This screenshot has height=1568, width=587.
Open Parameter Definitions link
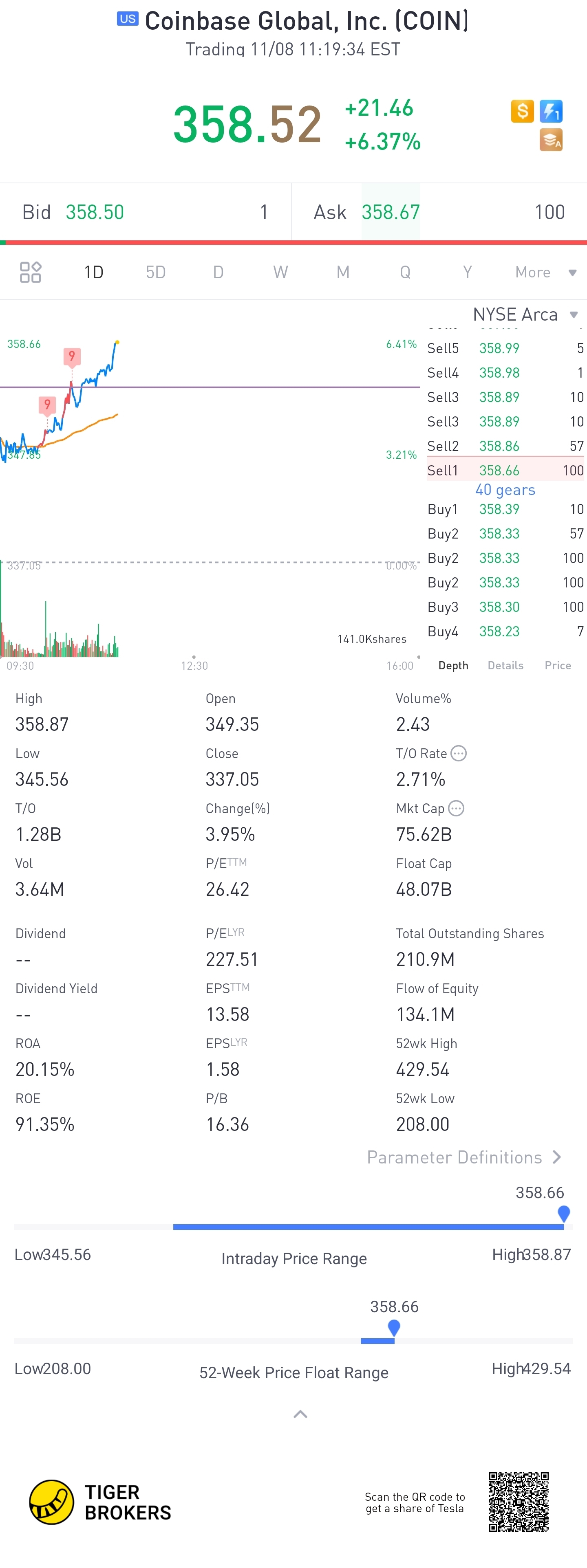tap(464, 1157)
